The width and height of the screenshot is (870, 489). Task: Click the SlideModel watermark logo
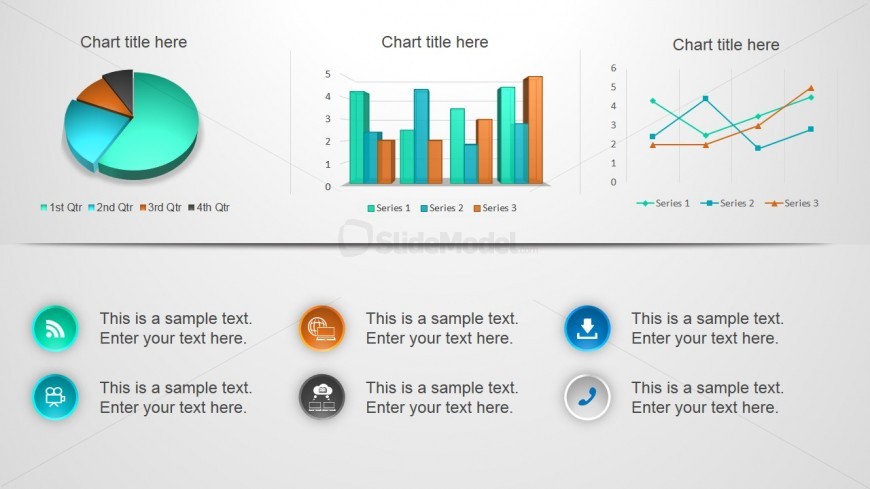437,239
